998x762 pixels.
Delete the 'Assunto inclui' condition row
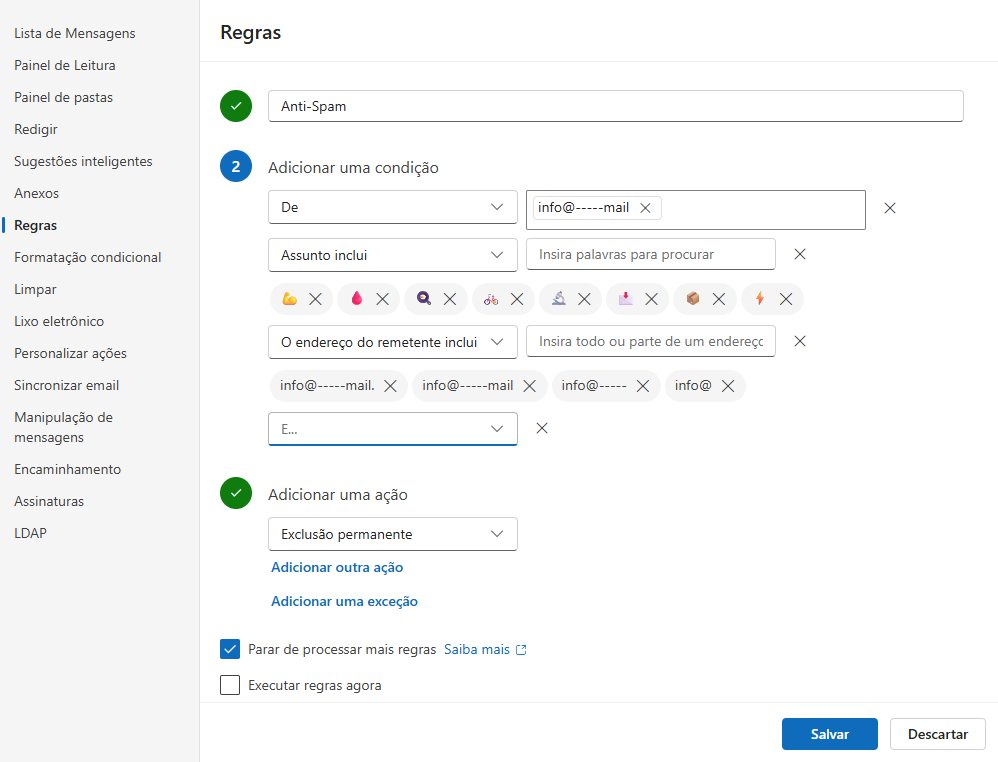click(x=800, y=254)
